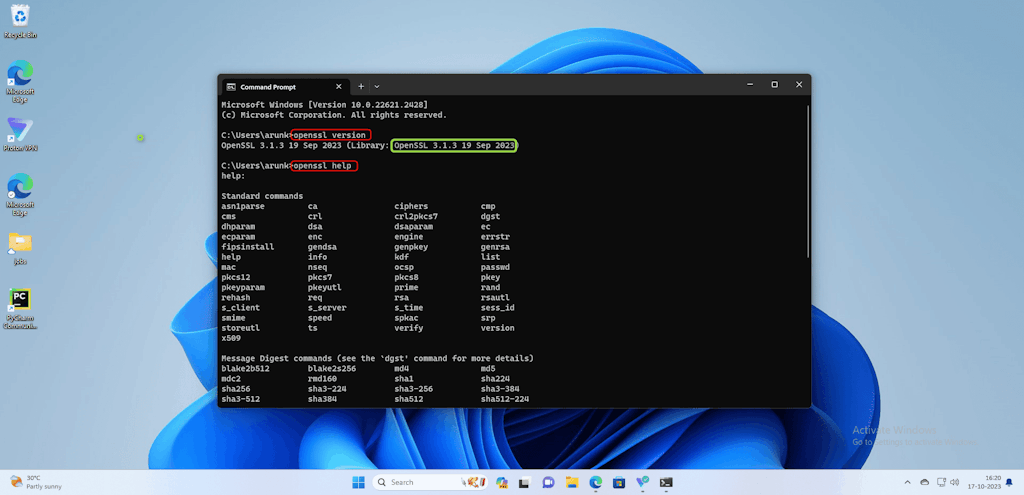Click 'sess_id' in the command list
This screenshot has width=1024, height=495.
pos(498,308)
